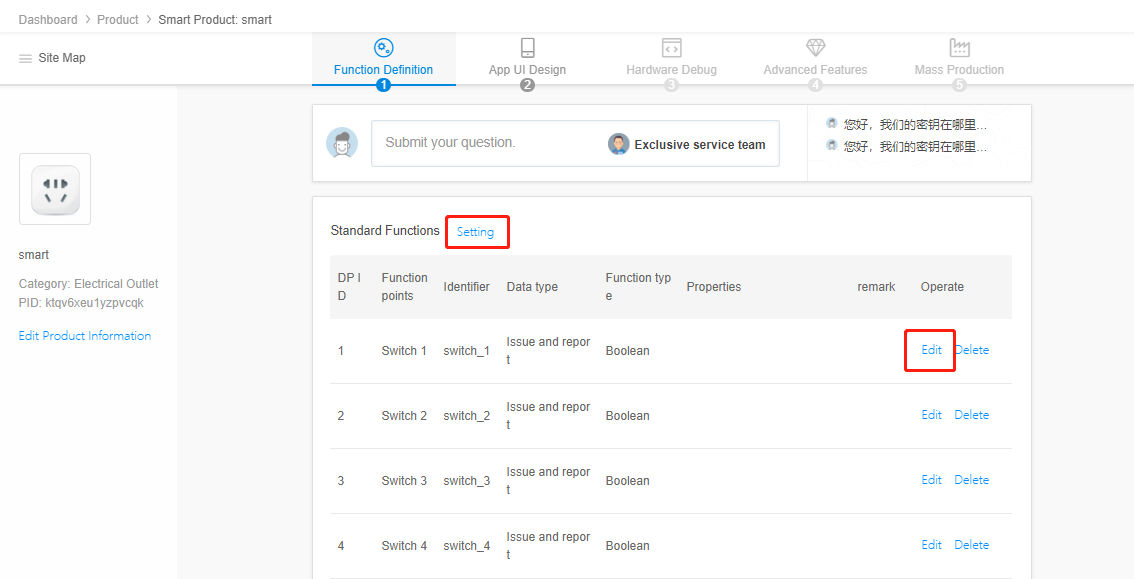Click the electrical outlet product thumbnail
Screen dimensions: 1134x579
click(55, 189)
